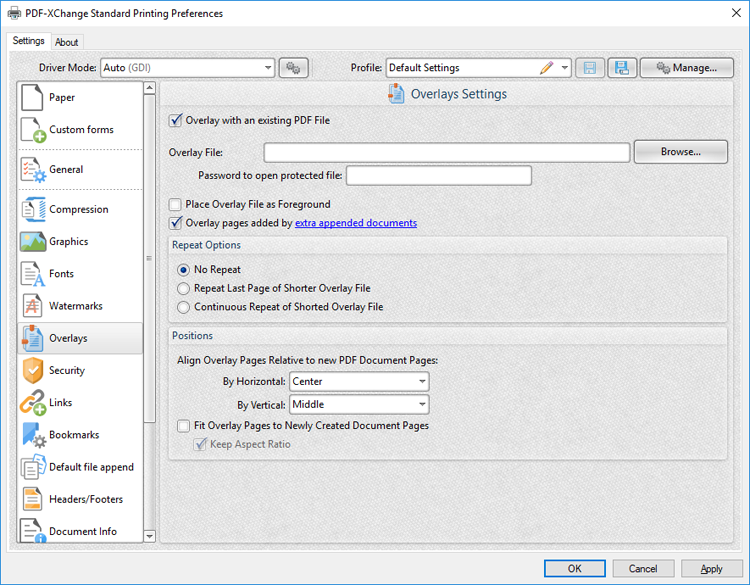The width and height of the screenshot is (750, 585).
Task: Open the Links chain icon
Action: click(x=33, y=403)
